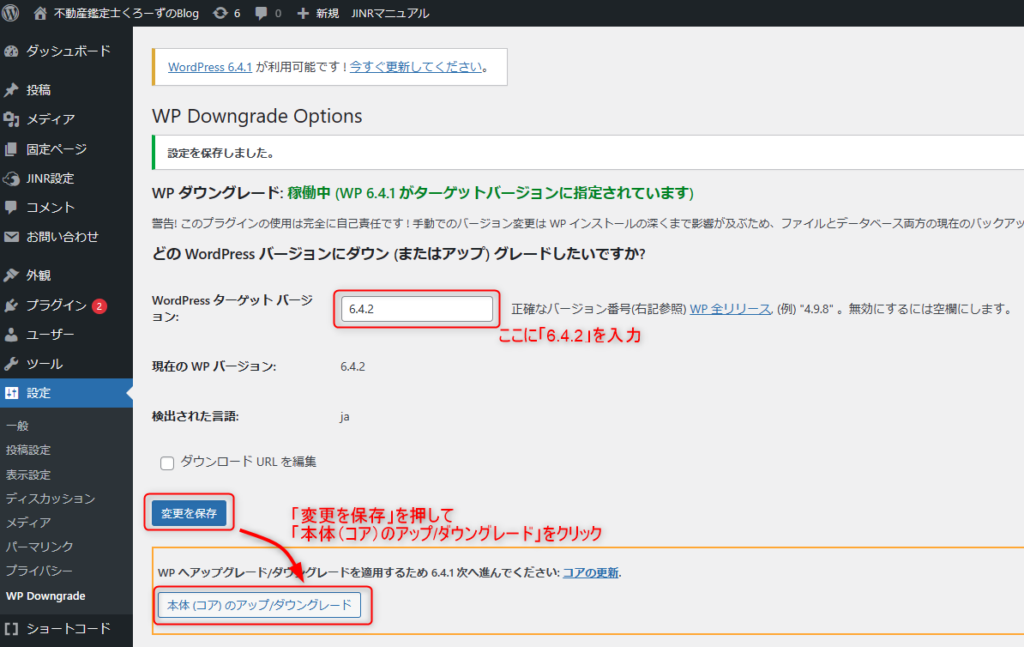Screen dimensions: 1024x647
Task: Open the site name 不動産鑑定士くろーずのBlog
Action: pyautogui.click(x=126, y=13)
